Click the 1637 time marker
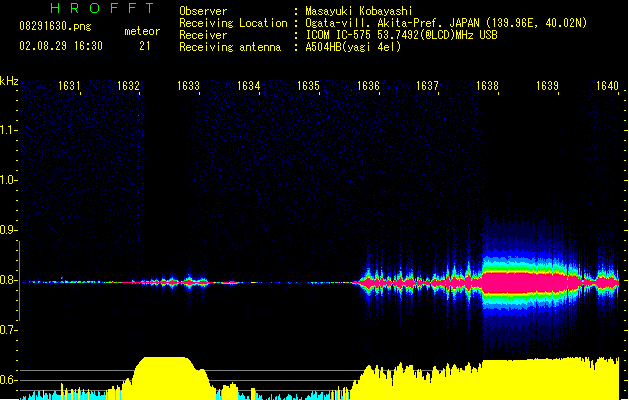This screenshot has height=400, width=629. pyautogui.click(x=427, y=86)
